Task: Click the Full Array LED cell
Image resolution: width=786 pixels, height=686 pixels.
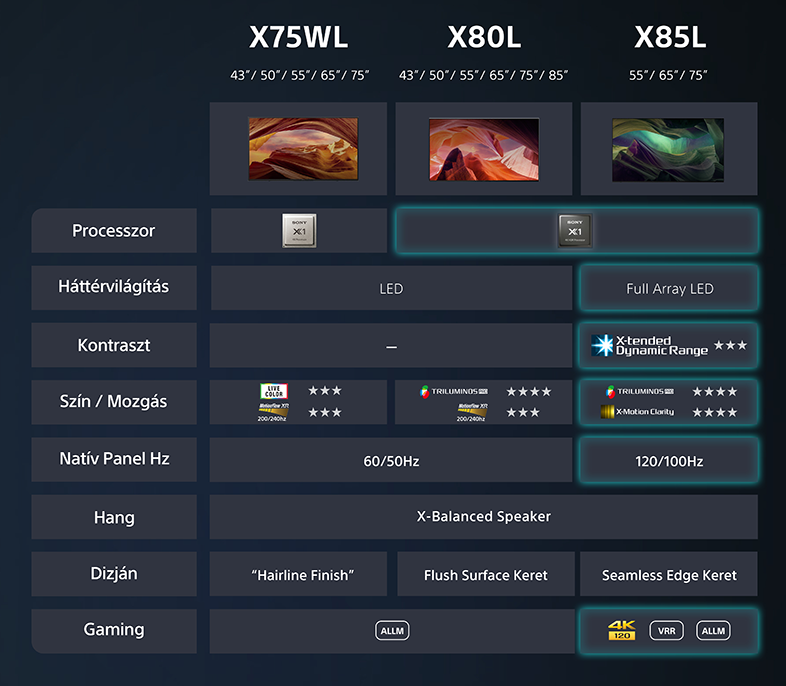Action: pos(669,288)
